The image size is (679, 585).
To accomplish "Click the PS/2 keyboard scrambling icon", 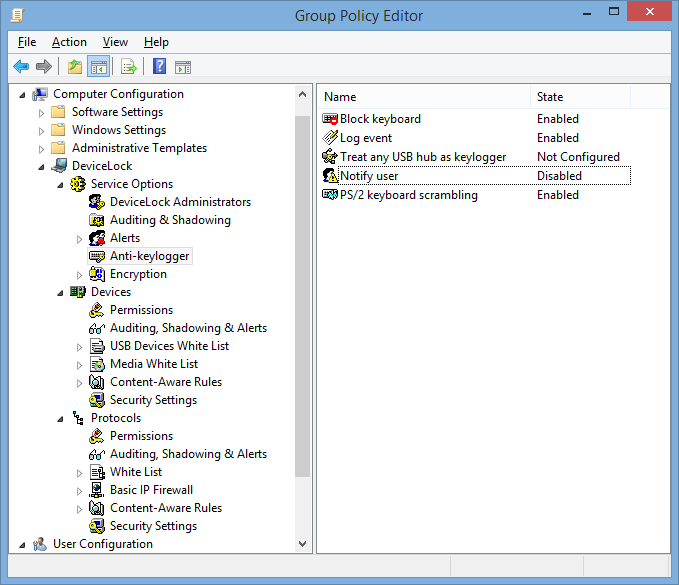I will (x=330, y=195).
